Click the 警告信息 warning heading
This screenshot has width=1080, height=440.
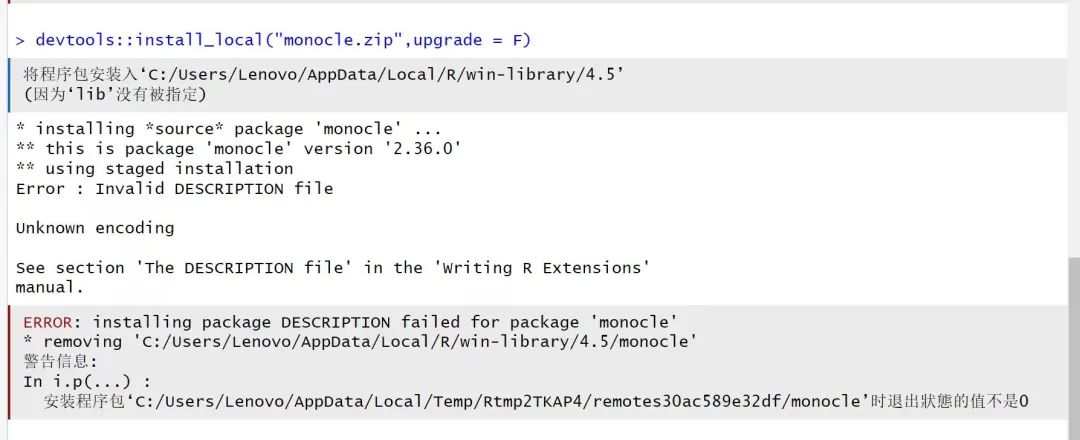point(61,362)
